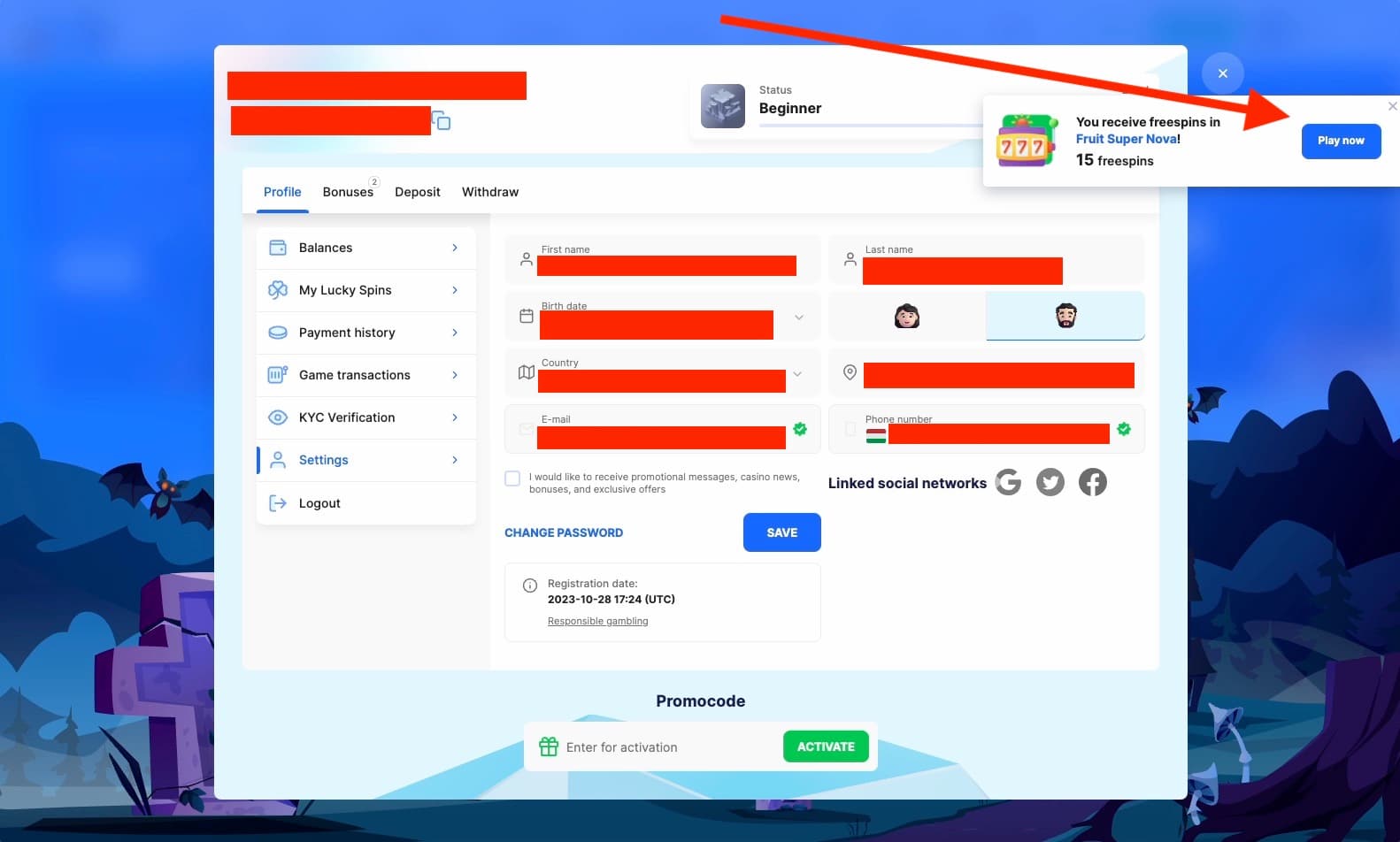Link the Twitter social account icon
Viewport: 1400px width, 842px height.
click(x=1050, y=482)
